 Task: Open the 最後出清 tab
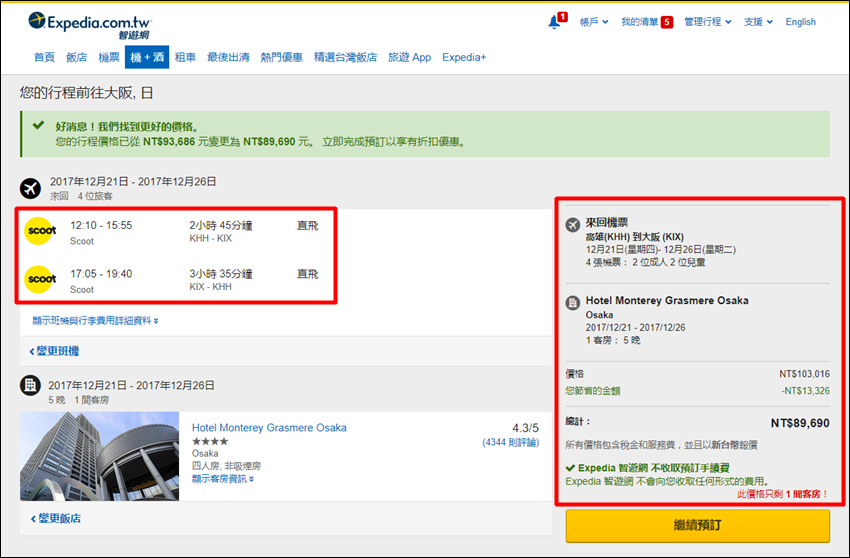click(x=228, y=57)
